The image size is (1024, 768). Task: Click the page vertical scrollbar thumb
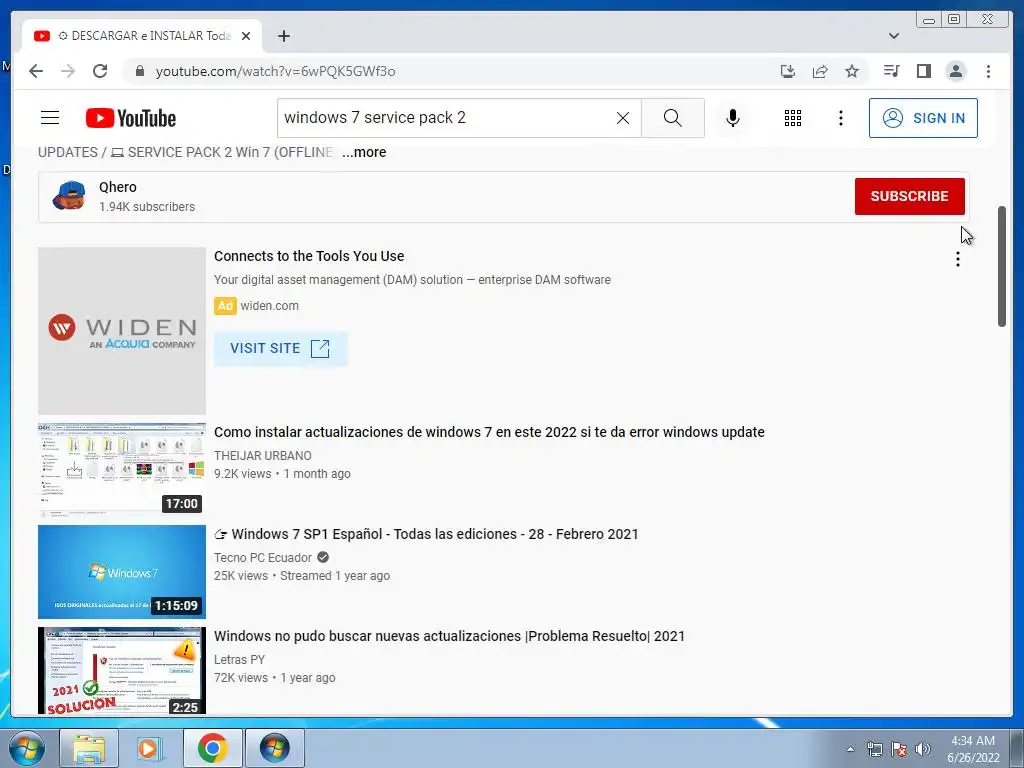click(1001, 266)
